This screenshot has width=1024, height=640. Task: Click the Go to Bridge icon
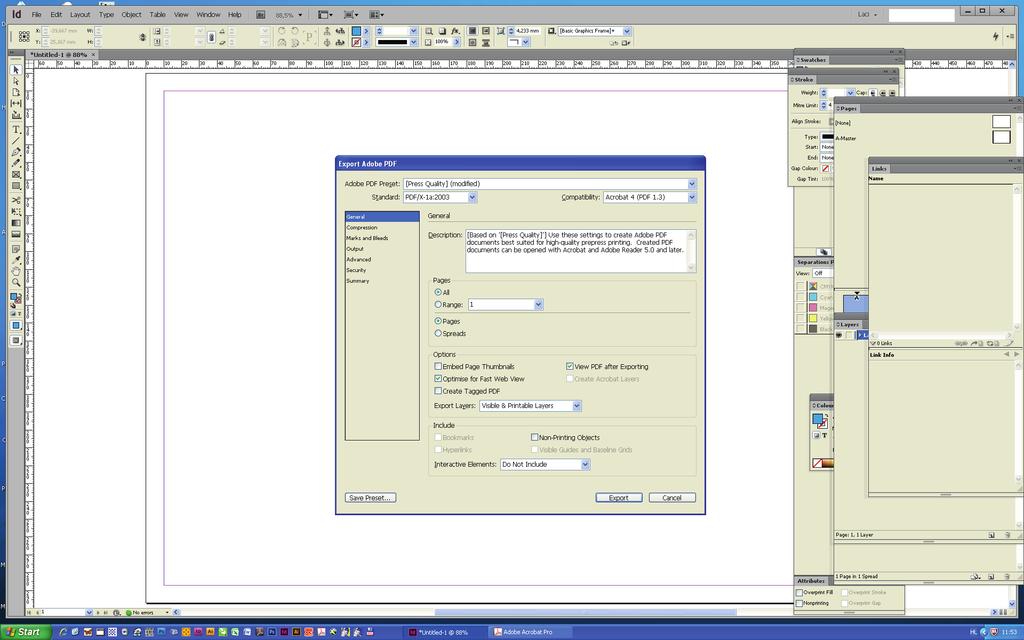(261, 14)
